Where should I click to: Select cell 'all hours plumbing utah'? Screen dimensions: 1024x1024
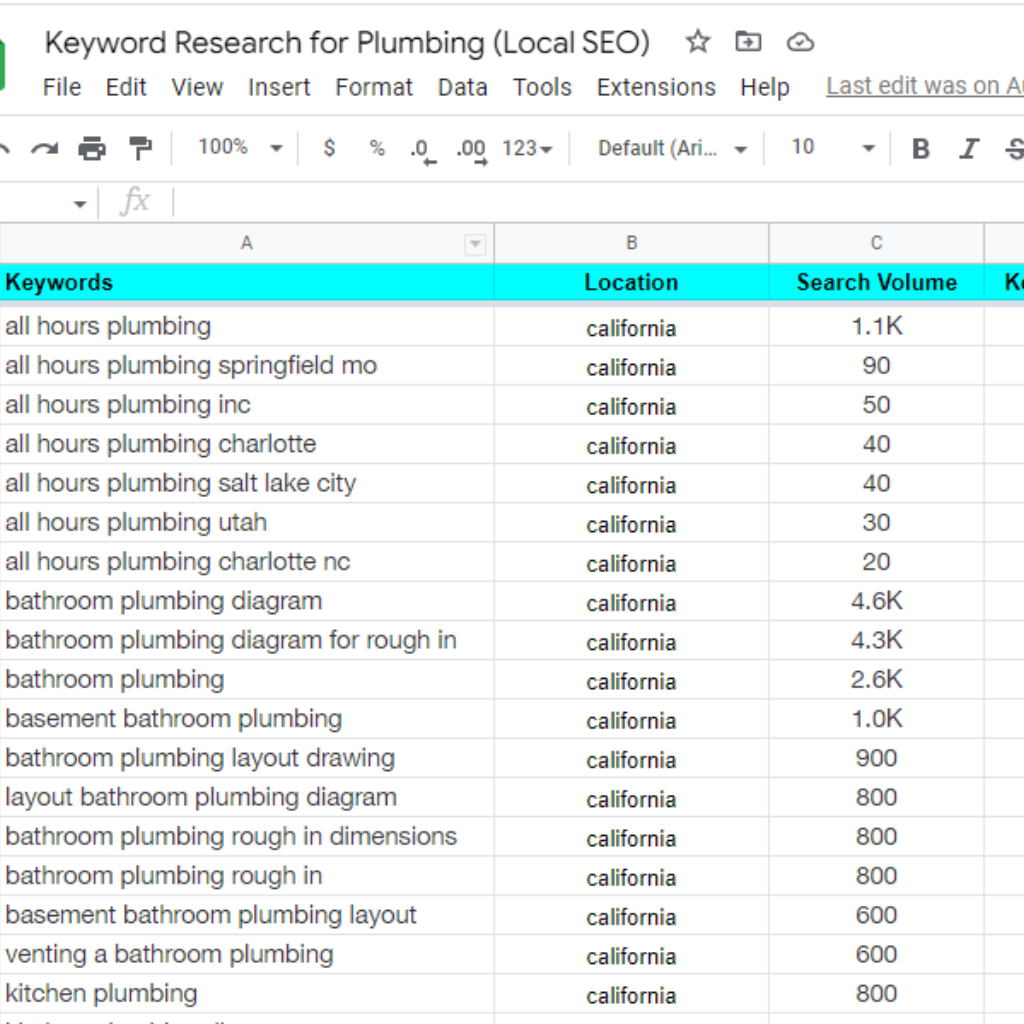tap(247, 522)
